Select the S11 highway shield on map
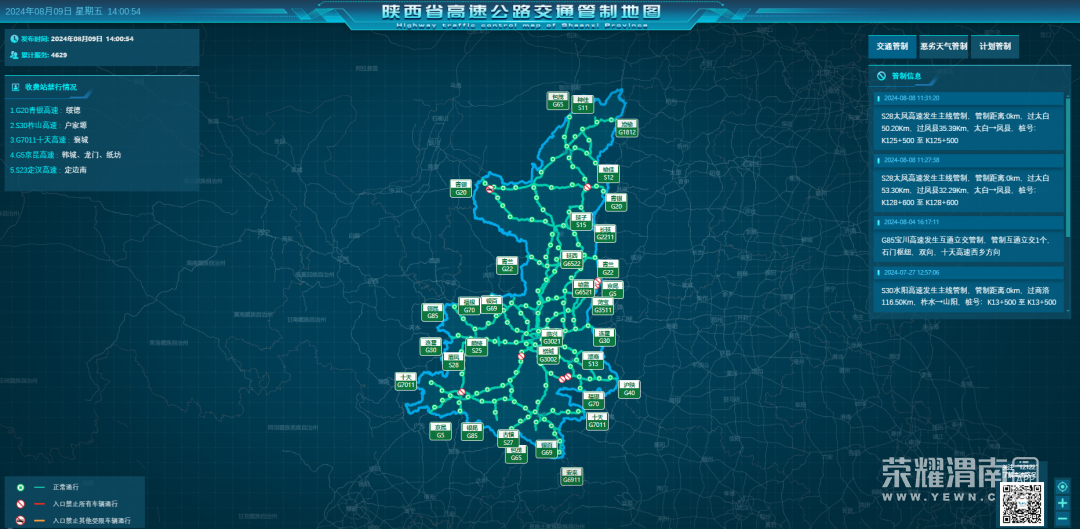 (583, 104)
